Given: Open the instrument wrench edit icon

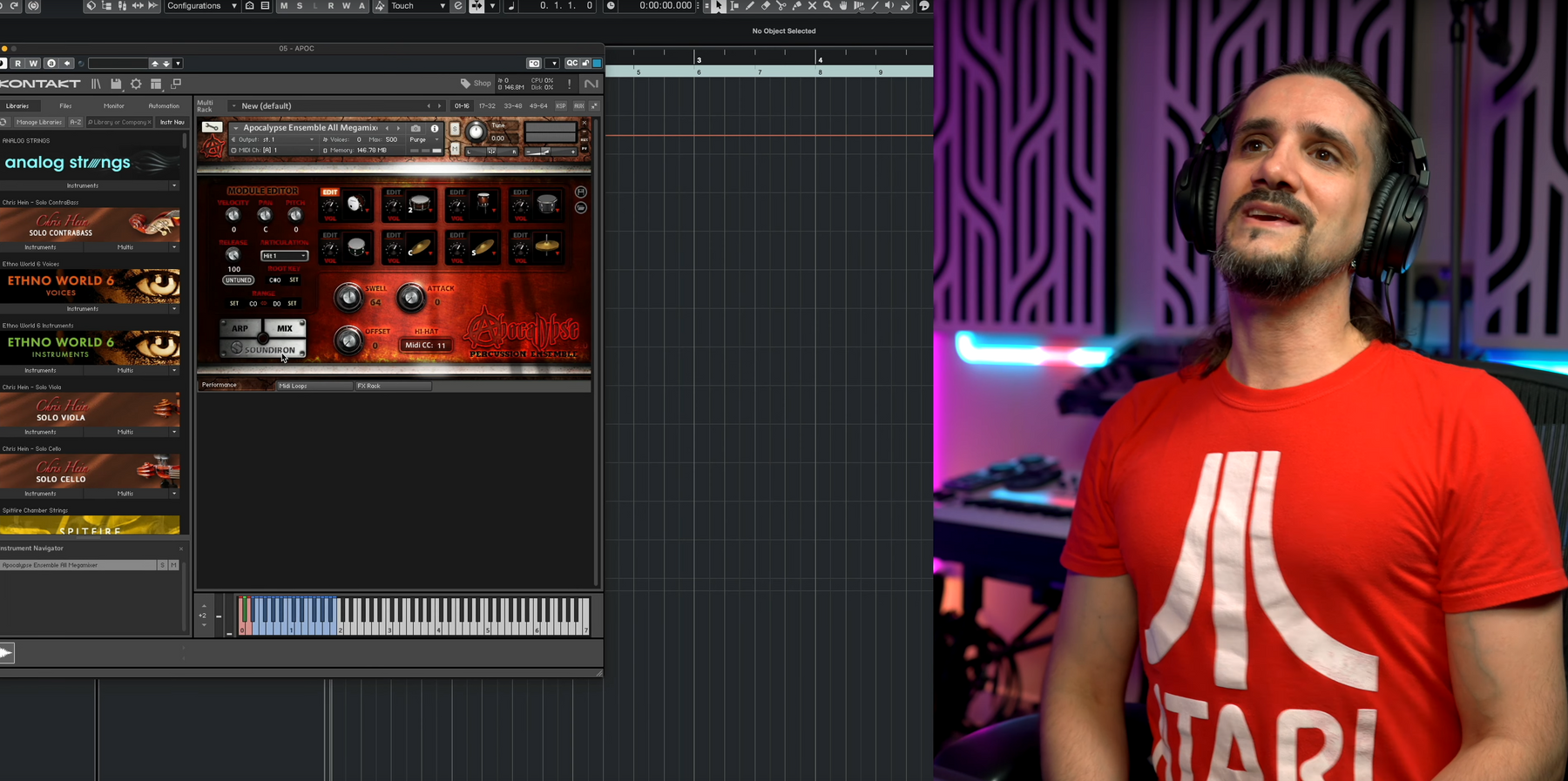Looking at the screenshot, I should pyautogui.click(x=212, y=127).
